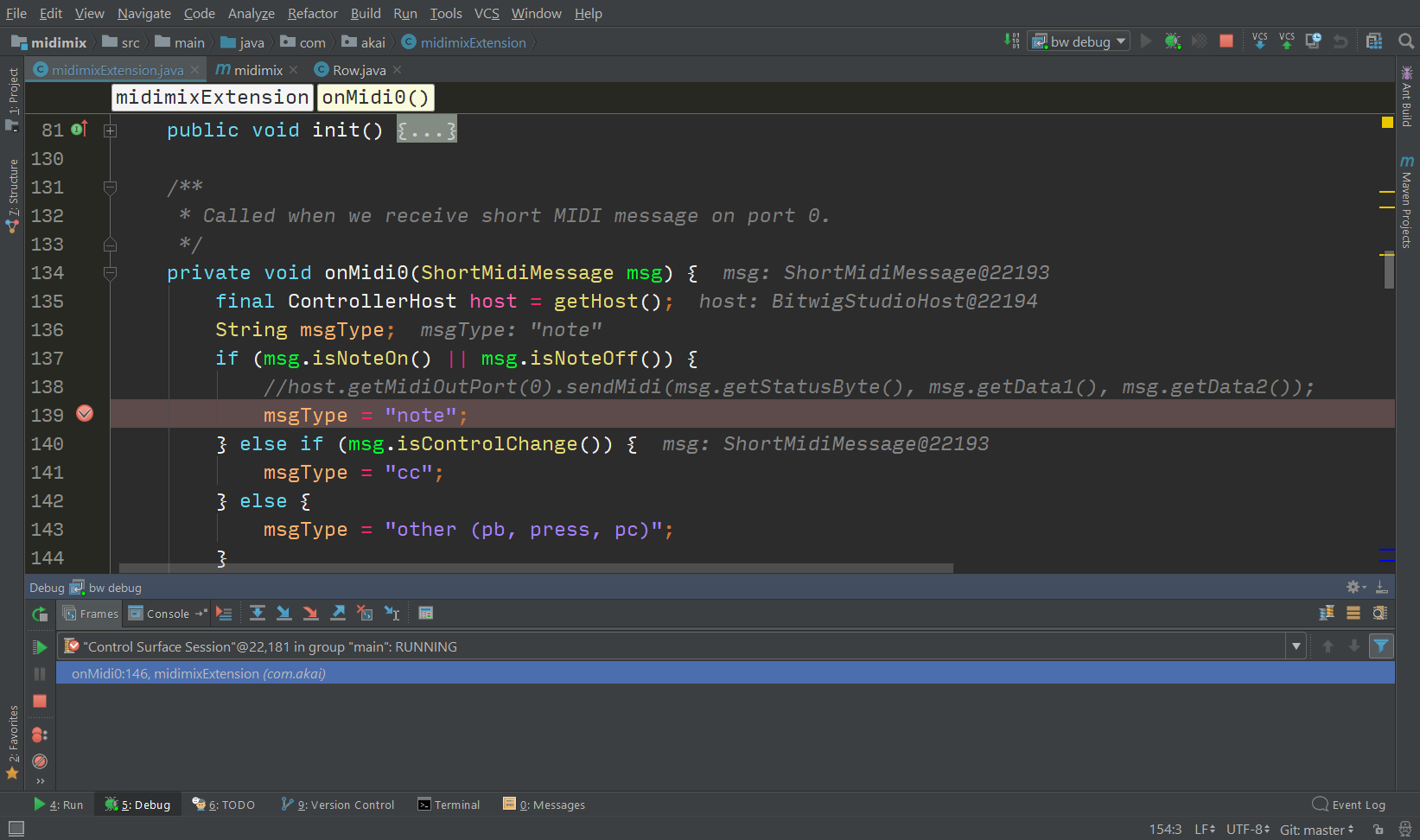Stop the process with the top toolbar red square
1420x840 pixels.
1226,41
